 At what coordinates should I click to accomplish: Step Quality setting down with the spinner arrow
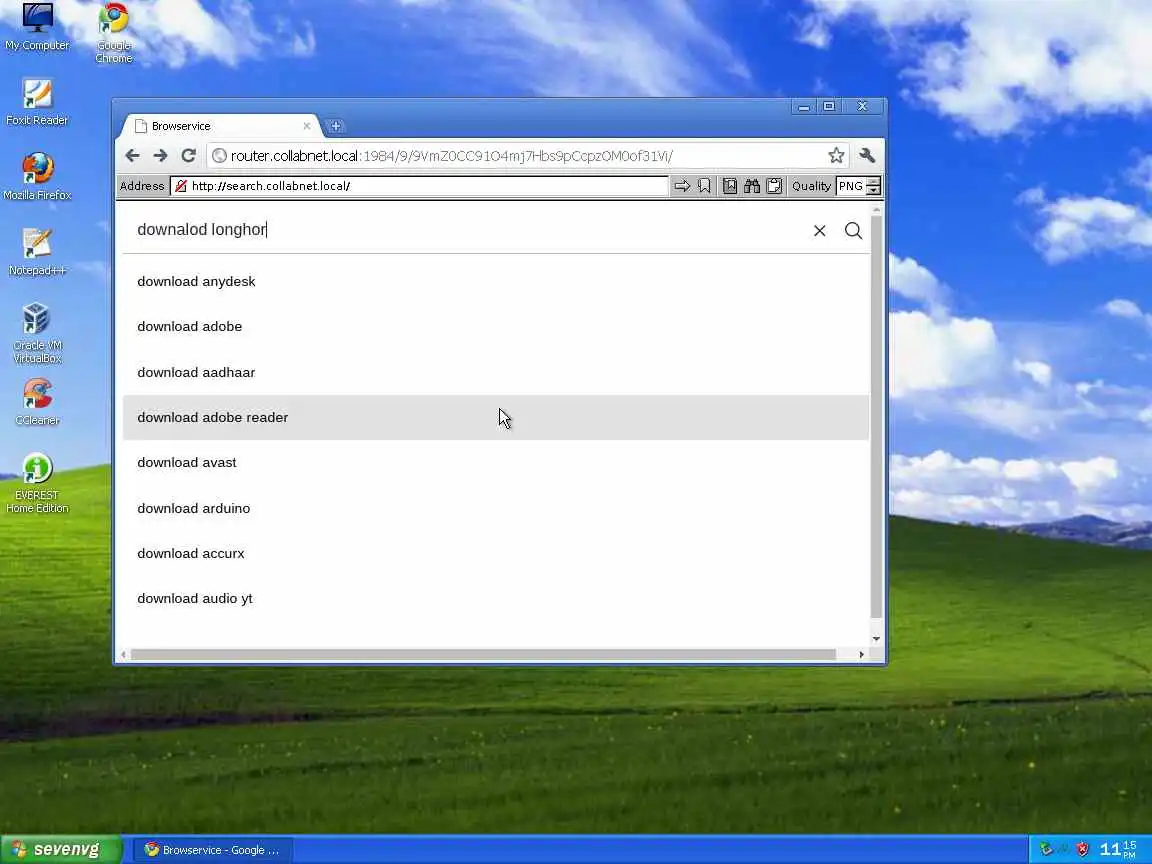[874, 190]
